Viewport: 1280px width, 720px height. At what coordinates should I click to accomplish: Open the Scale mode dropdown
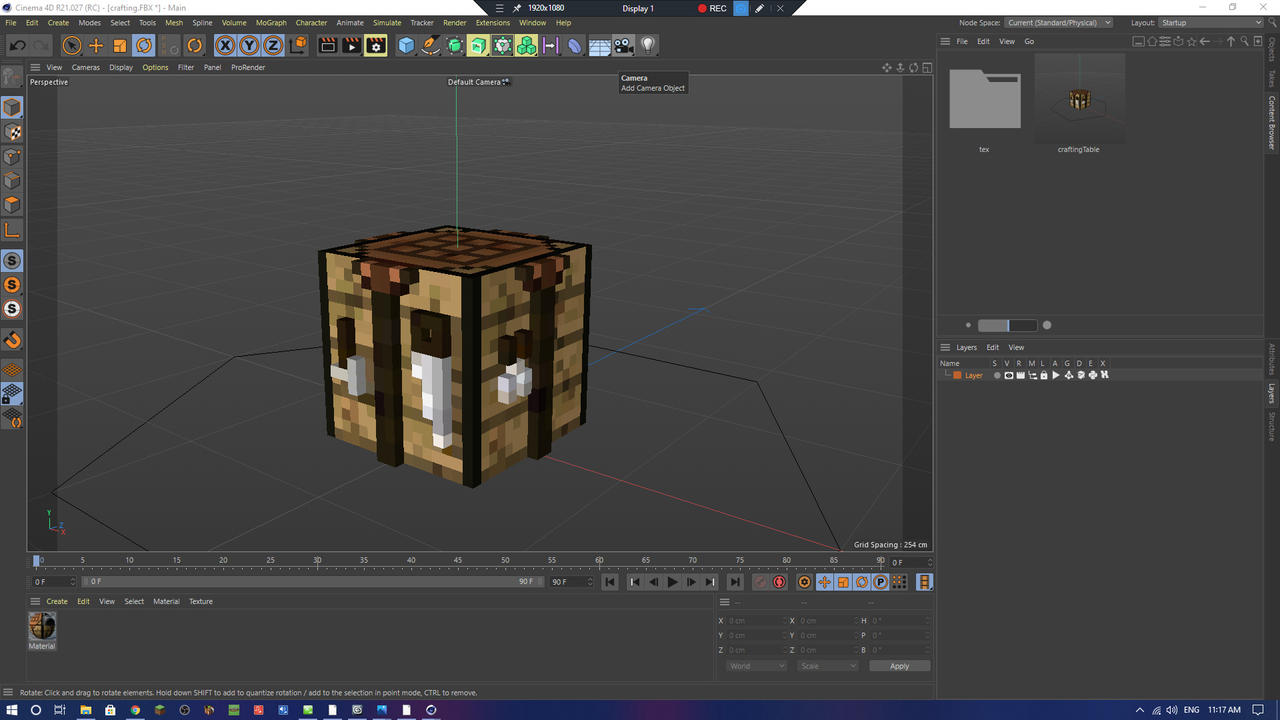point(828,666)
